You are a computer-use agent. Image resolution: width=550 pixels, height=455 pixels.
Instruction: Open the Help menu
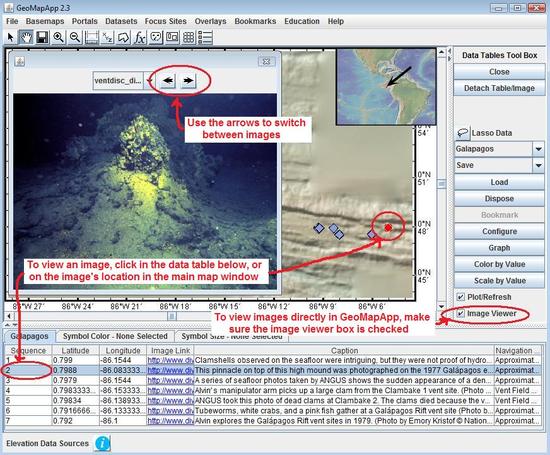coord(336,21)
